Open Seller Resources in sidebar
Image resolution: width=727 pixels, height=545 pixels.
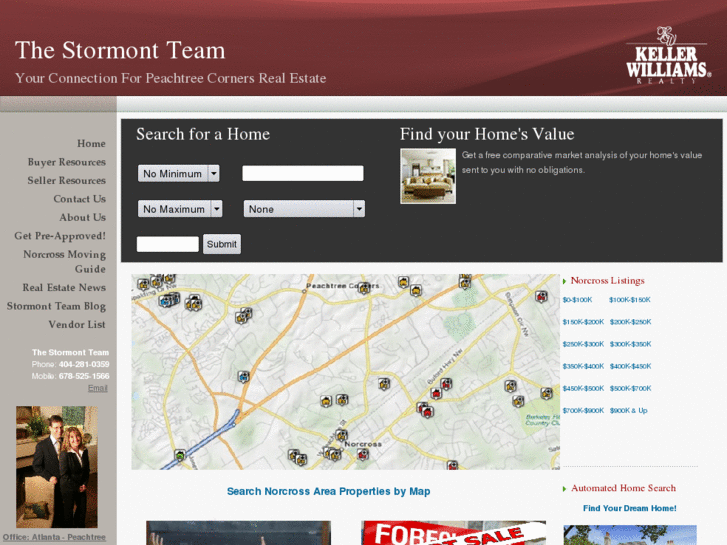click(66, 180)
